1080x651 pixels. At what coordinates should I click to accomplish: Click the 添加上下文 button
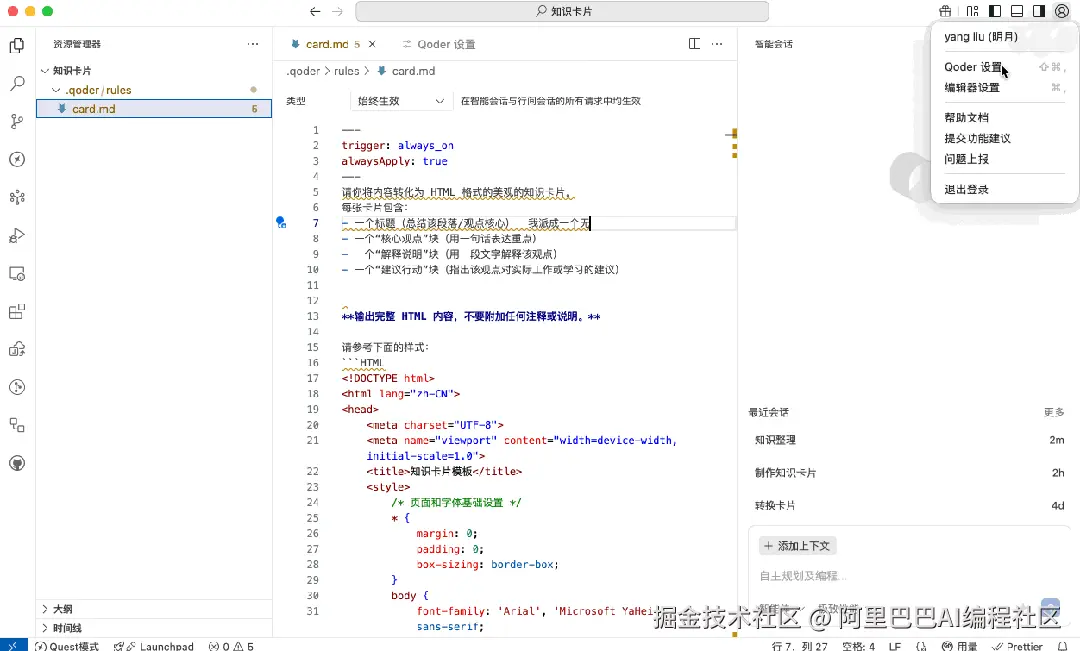[x=797, y=546]
